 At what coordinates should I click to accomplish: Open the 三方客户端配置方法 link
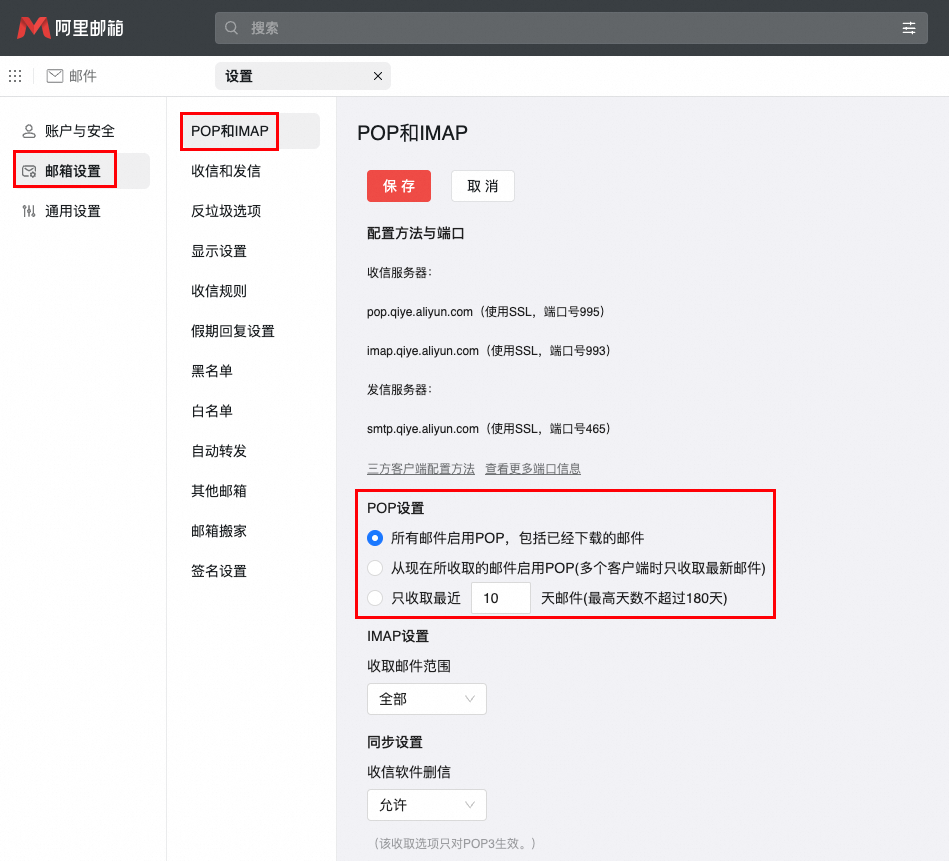click(419, 467)
